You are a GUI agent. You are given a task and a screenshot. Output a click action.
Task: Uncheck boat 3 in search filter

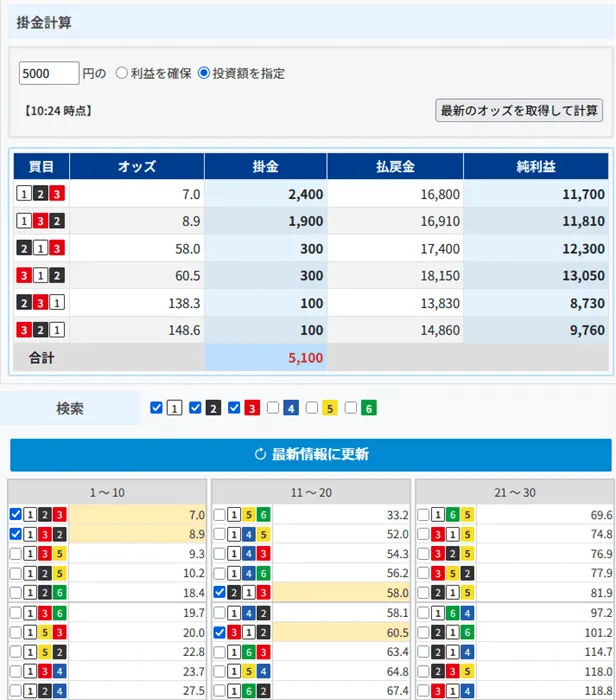pyautogui.click(x=234, y=408)
